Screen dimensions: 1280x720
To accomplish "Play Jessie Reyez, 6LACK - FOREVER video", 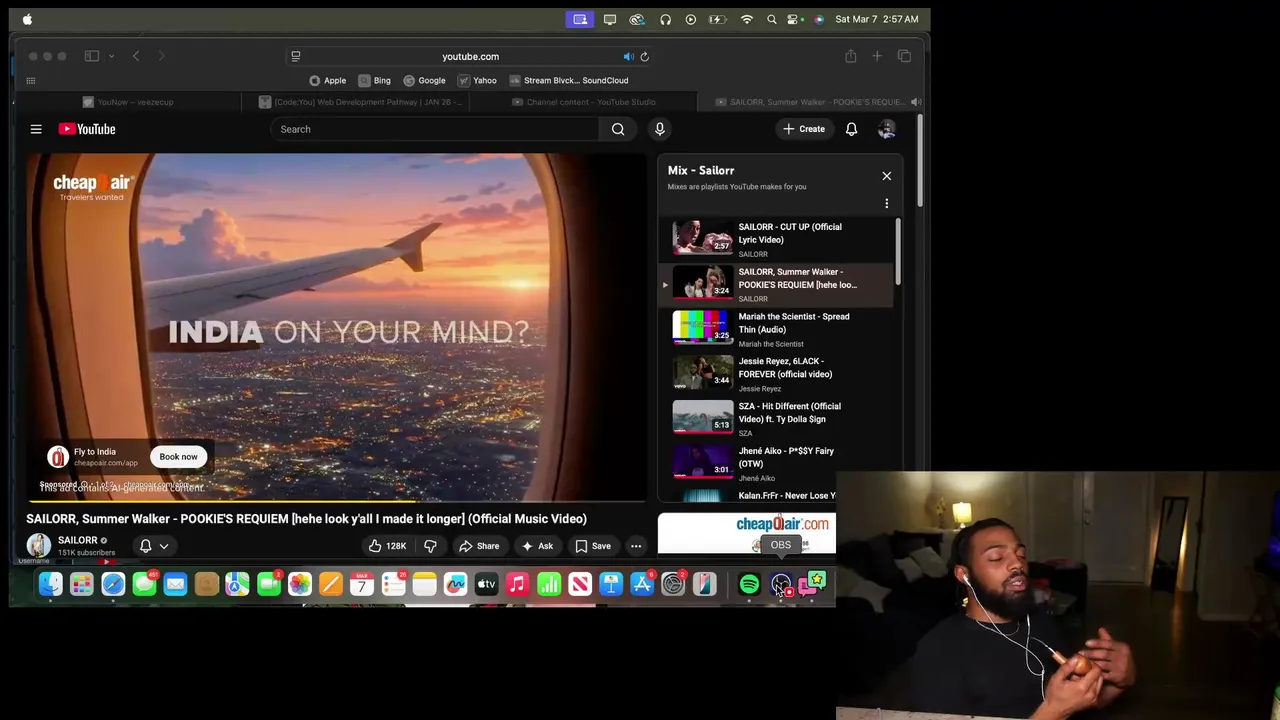I will [777, 374].
